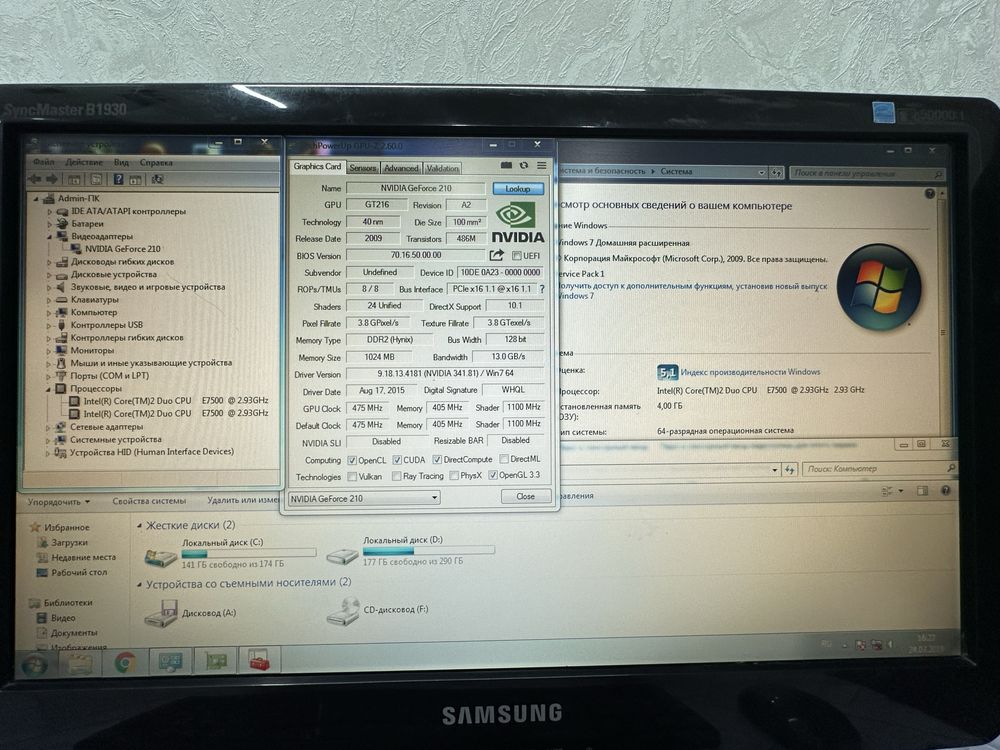Toggle the OpenGL 3.3 checkbox
This screenshot has height=750, width=1000.
click(x=492, y=474)
